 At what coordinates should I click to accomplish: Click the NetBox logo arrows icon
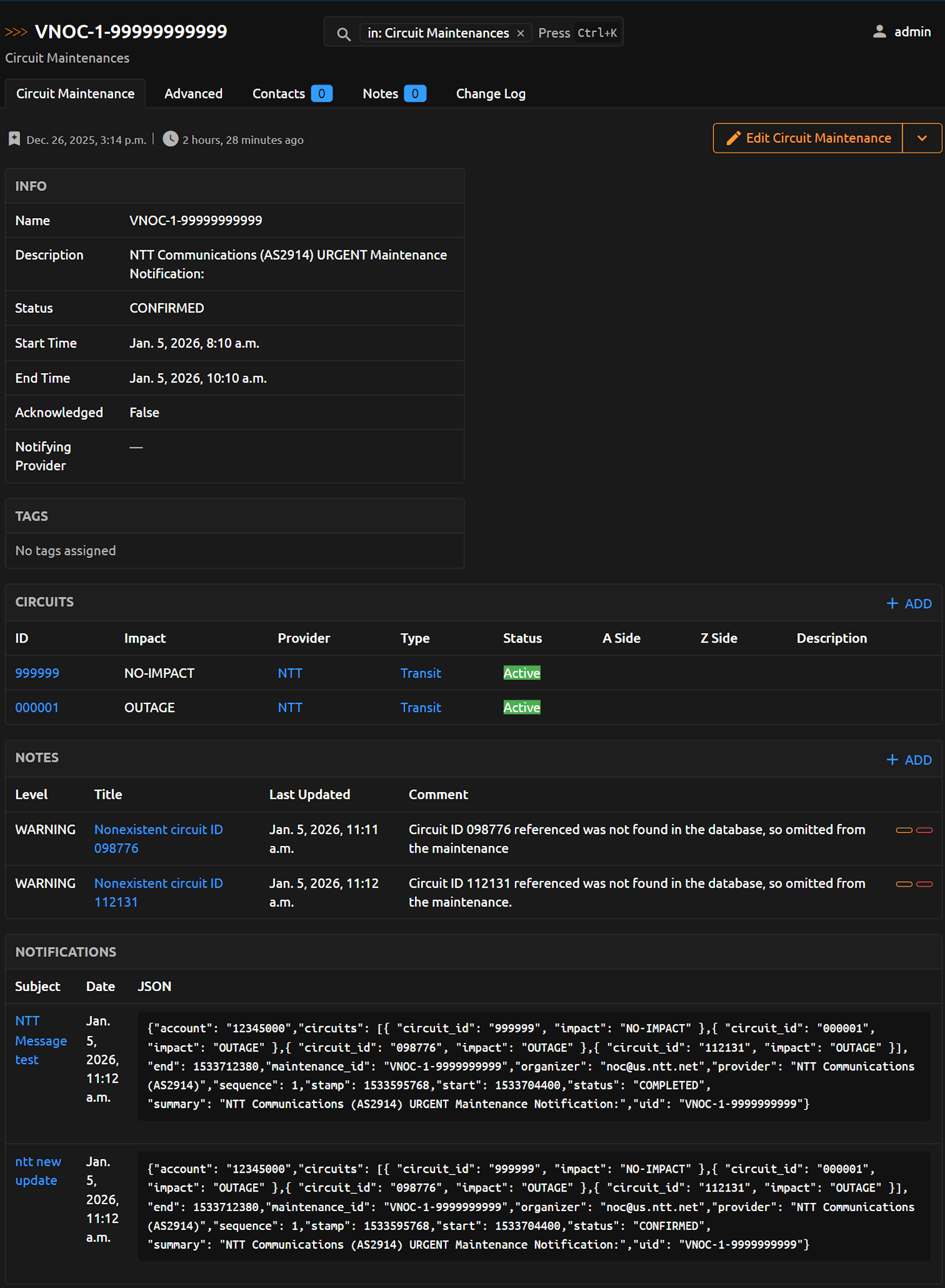tap(16, 32)
